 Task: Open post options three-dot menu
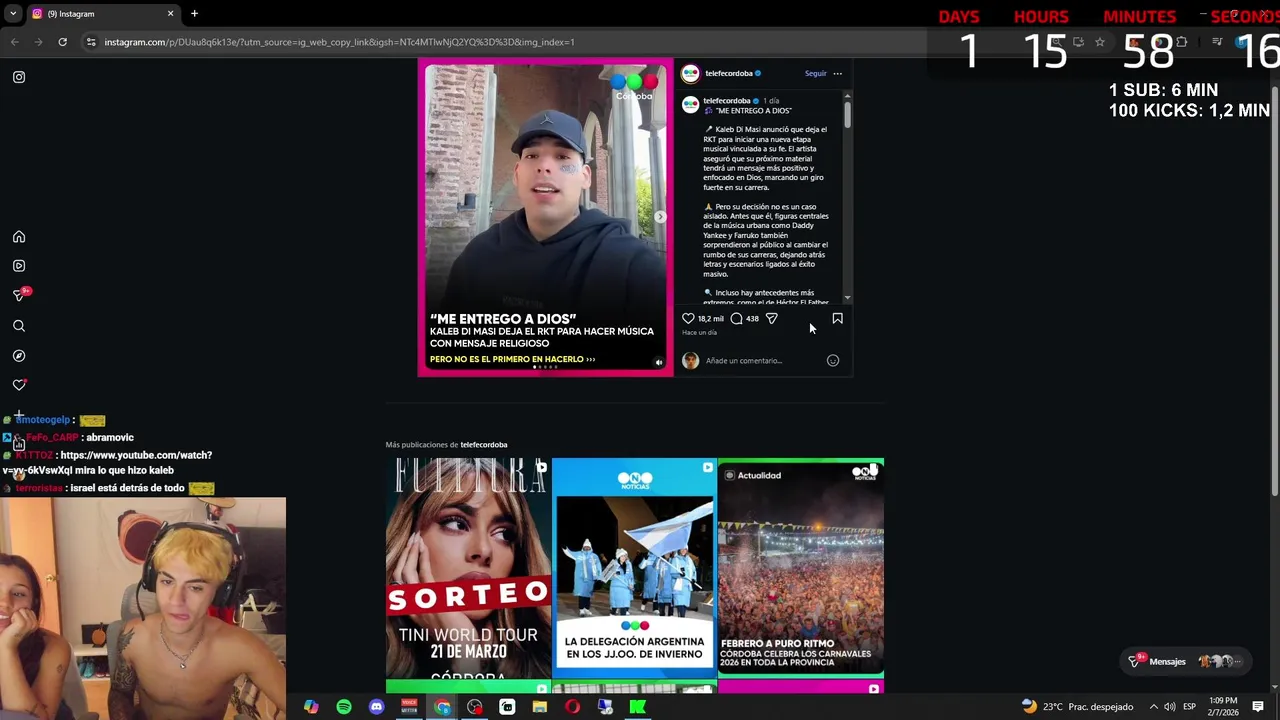pos(838,73)
